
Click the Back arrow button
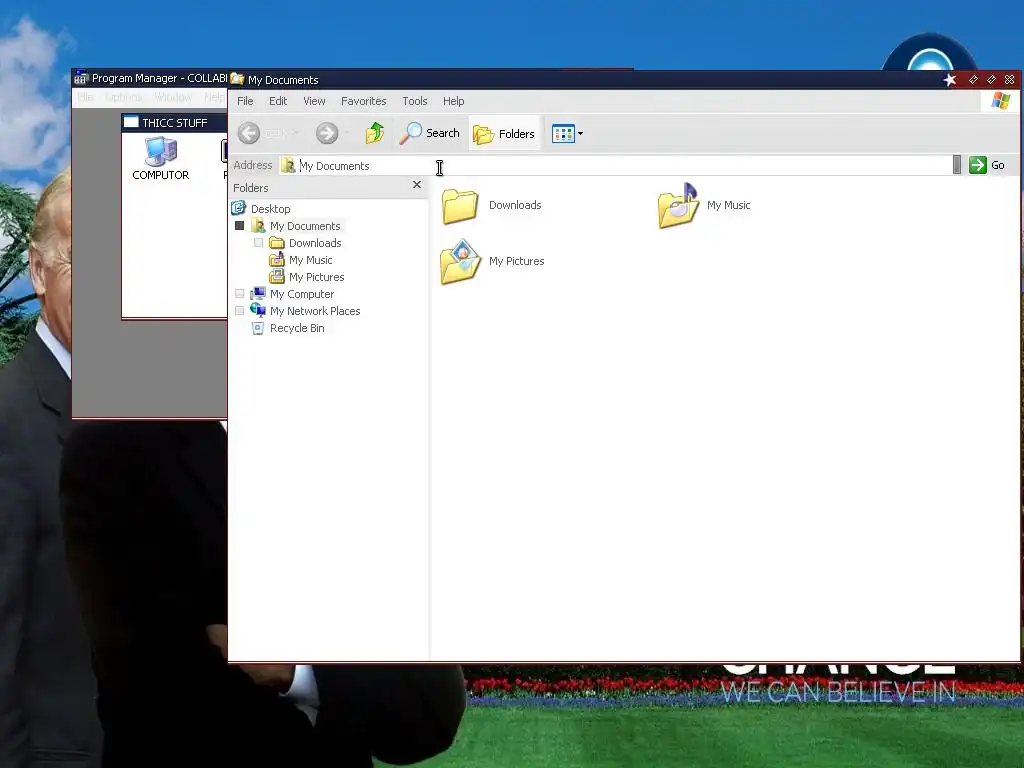249,133
